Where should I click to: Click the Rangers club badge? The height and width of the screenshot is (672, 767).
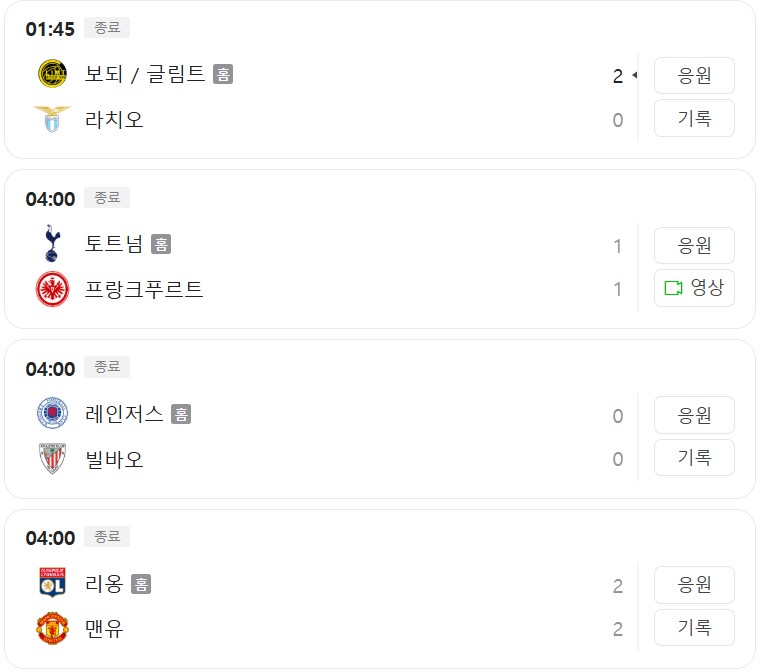52,413
